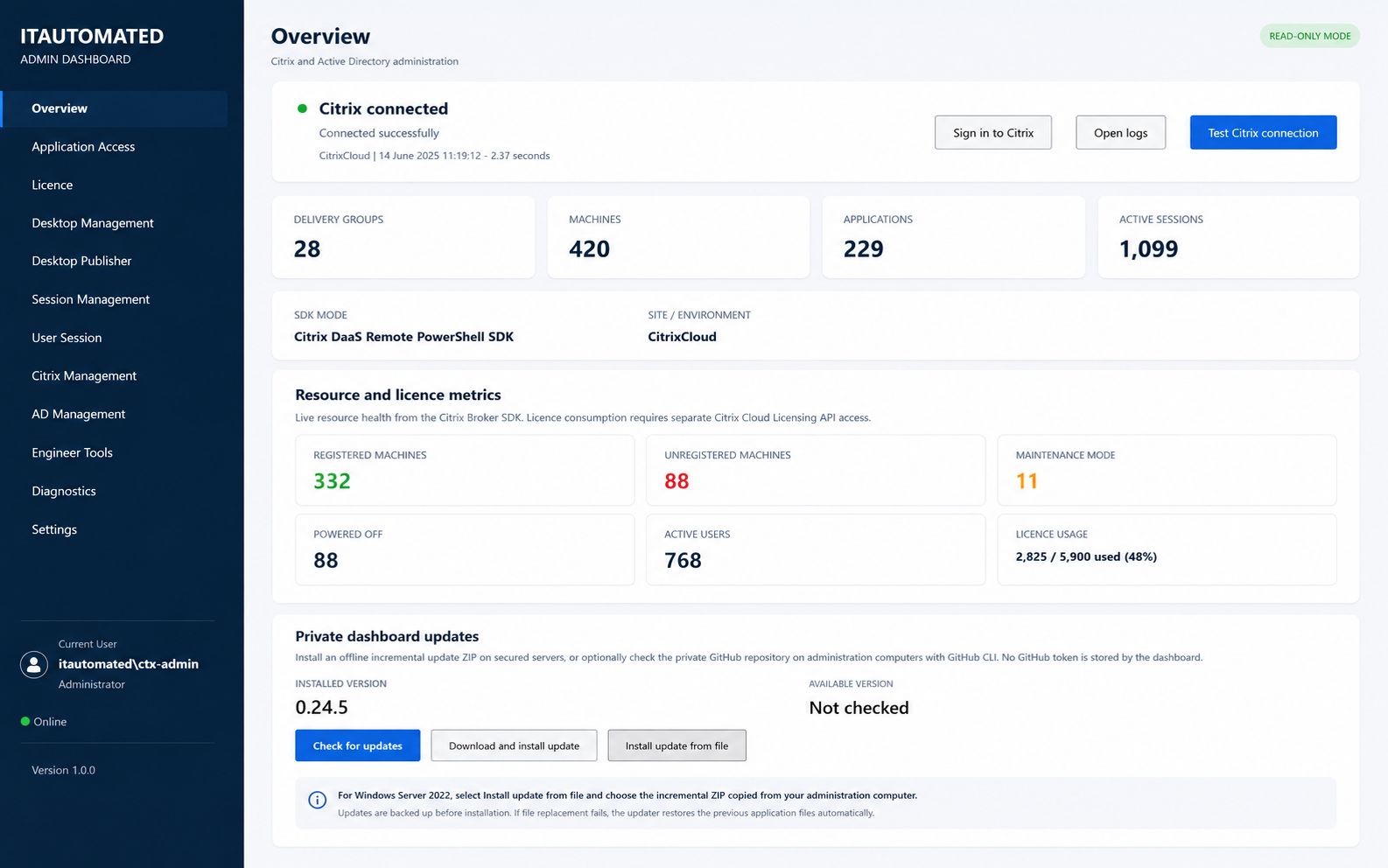This screenshot has height=868, width=1388.
Task: Open logs button
Action: pyautogui.click(x=1120, y=133)
